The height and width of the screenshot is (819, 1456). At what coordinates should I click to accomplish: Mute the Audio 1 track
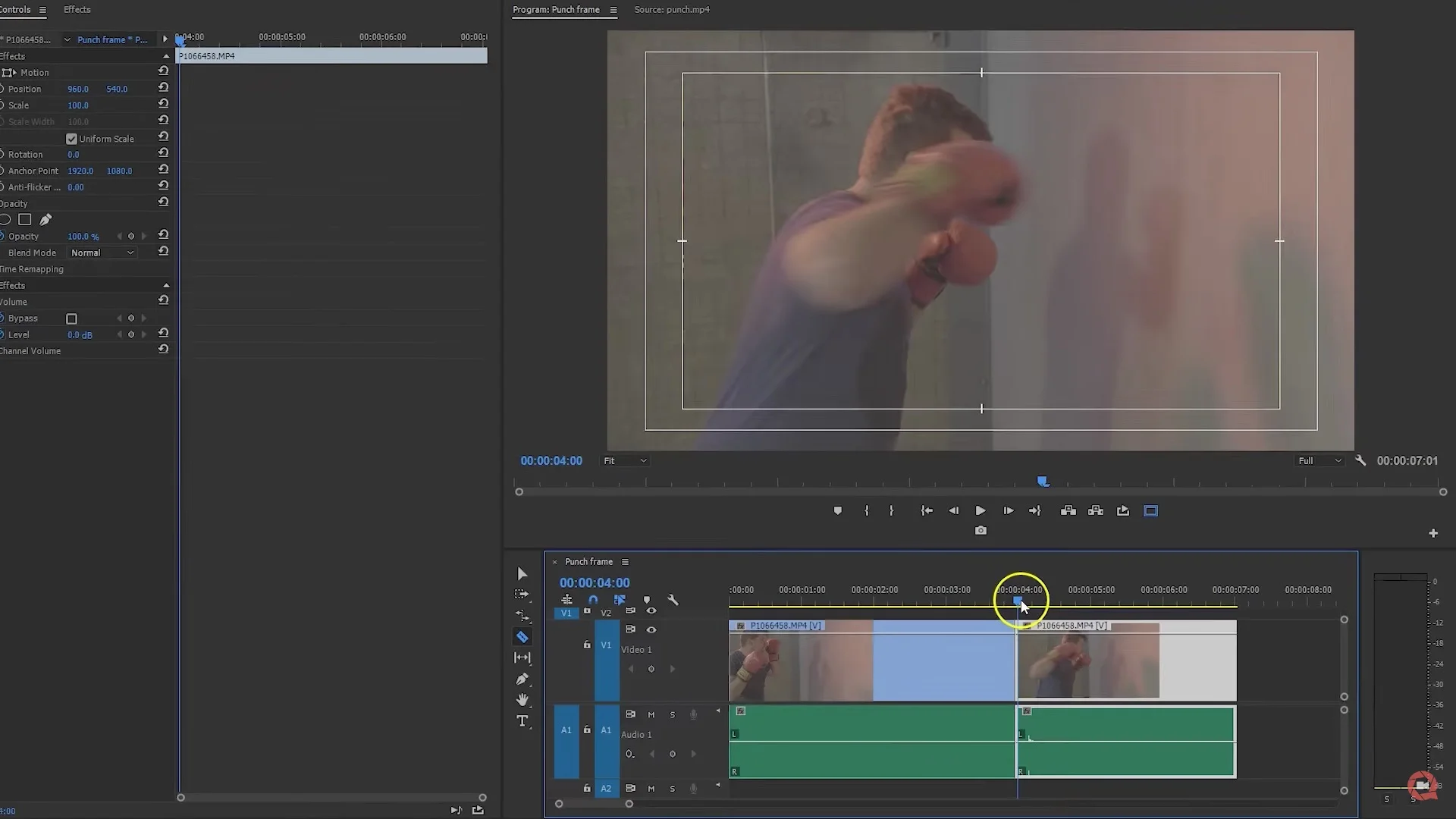coord(651,714)
